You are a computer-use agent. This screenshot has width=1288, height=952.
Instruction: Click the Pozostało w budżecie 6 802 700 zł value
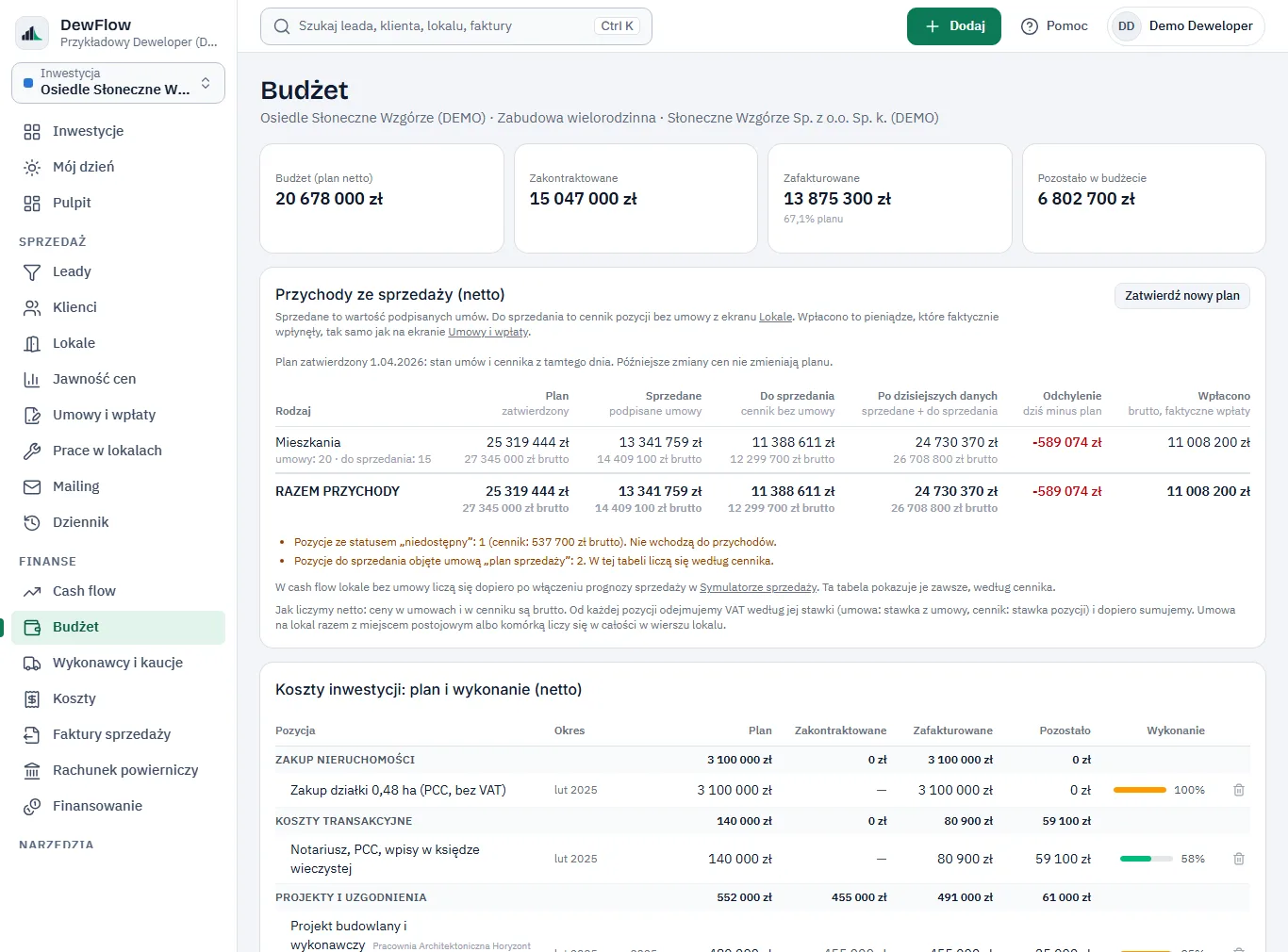1086,199
